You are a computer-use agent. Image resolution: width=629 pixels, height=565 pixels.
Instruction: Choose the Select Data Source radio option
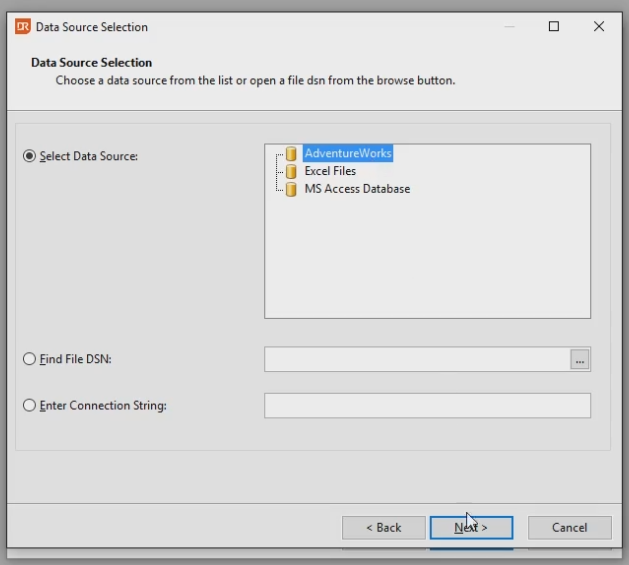point(29,157)
